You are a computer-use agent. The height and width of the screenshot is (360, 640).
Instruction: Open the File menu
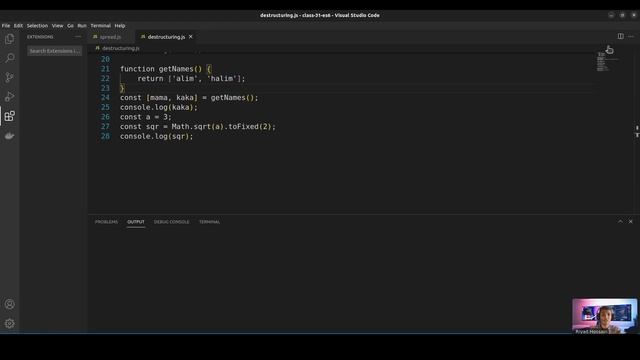coord(6,25)
